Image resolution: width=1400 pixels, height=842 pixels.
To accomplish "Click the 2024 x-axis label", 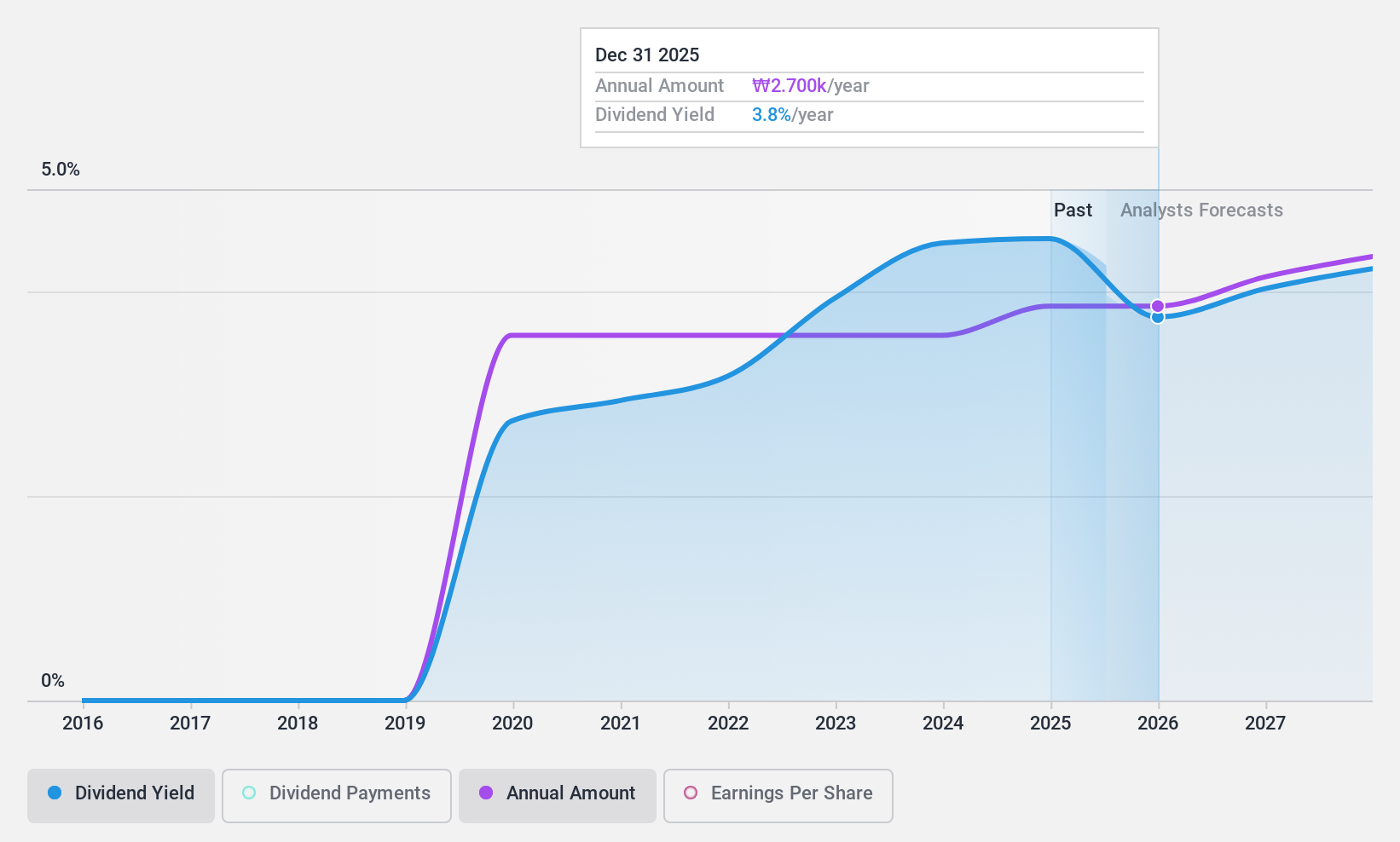I will tap(943, 723).
